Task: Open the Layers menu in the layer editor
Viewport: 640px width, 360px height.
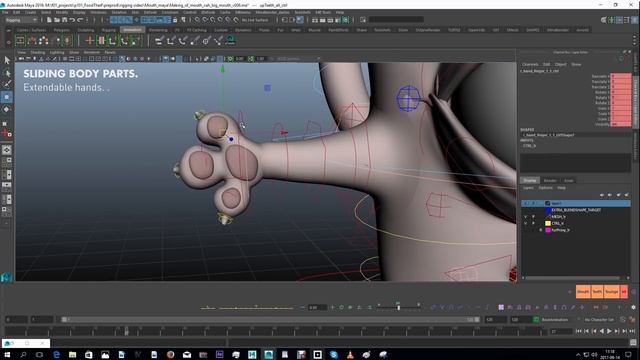Action: pyautogui.click(x=528, y=188)
